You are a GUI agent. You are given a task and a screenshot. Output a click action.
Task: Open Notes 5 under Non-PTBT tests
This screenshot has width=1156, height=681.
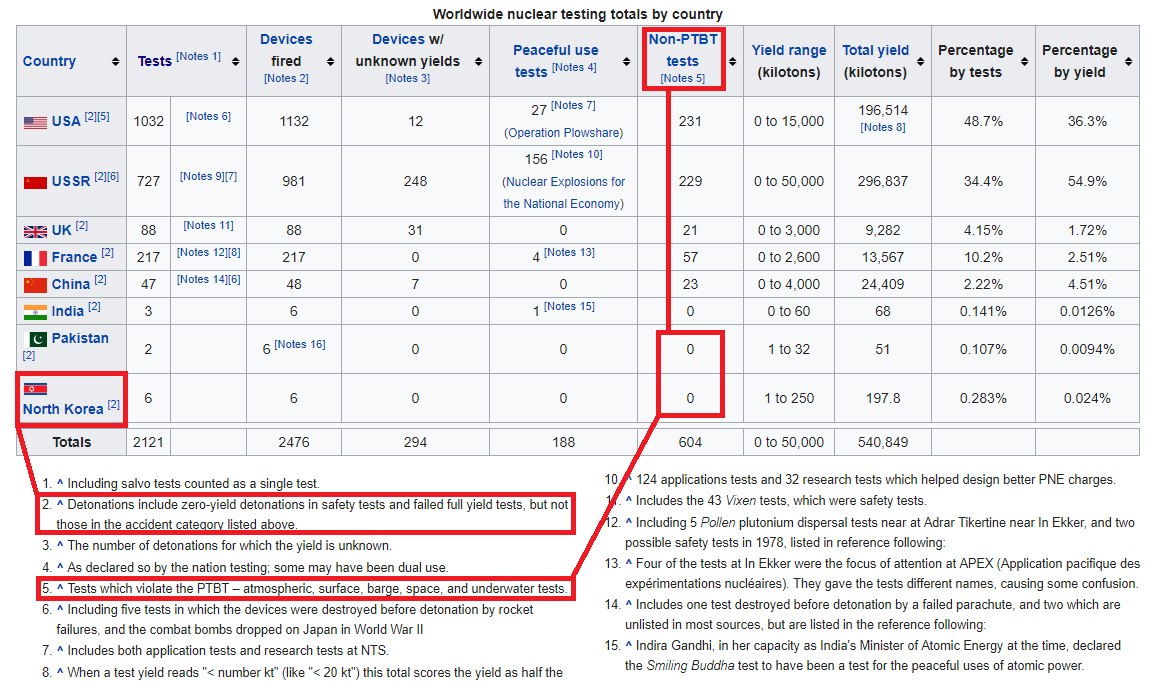point(683,78)
